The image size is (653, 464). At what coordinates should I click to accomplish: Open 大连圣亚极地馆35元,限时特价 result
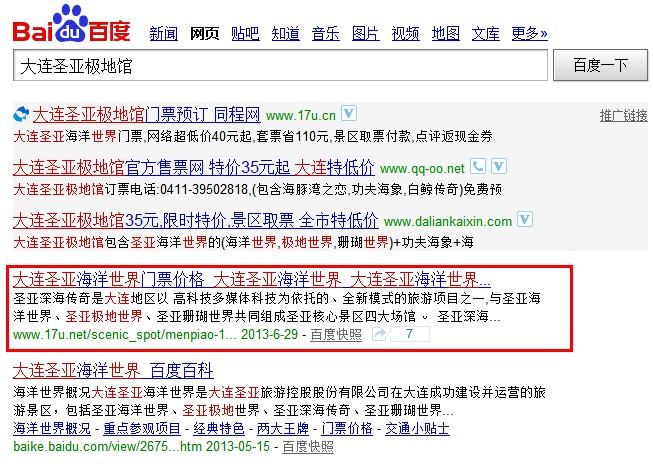point(196,220)
